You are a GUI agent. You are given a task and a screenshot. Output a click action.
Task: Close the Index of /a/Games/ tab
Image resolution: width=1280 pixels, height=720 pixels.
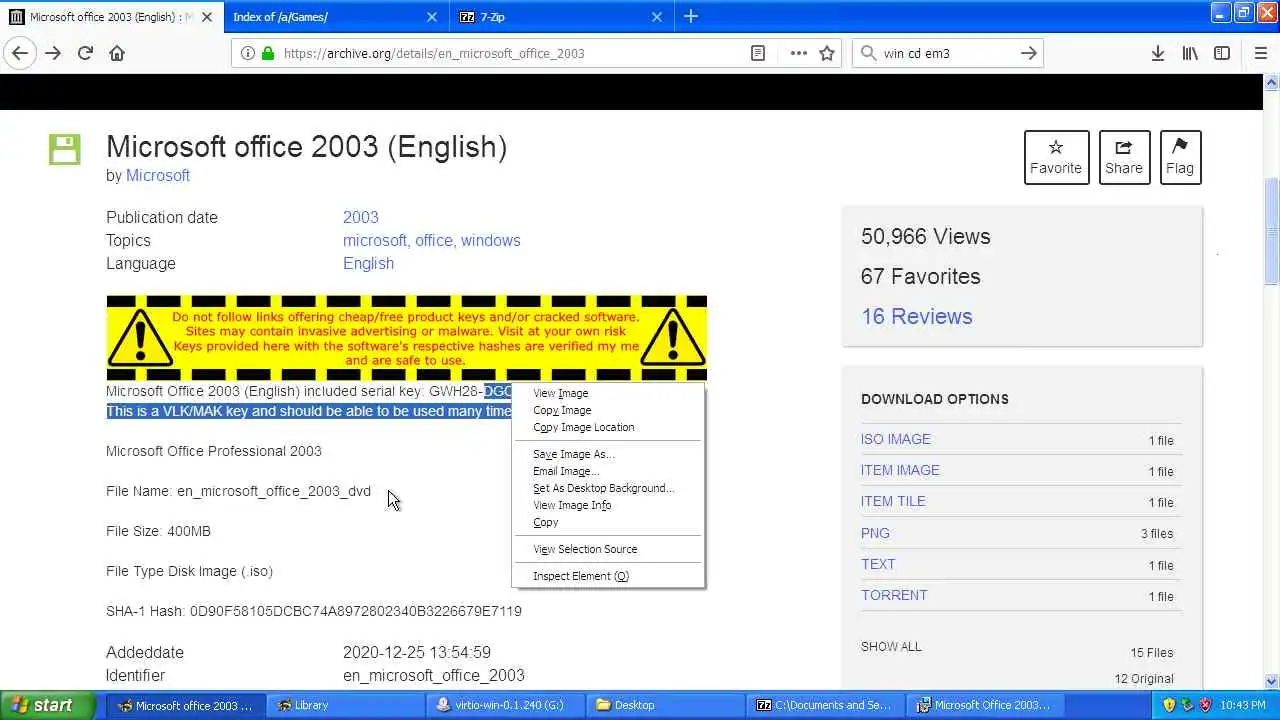click(x=432, y=17)
